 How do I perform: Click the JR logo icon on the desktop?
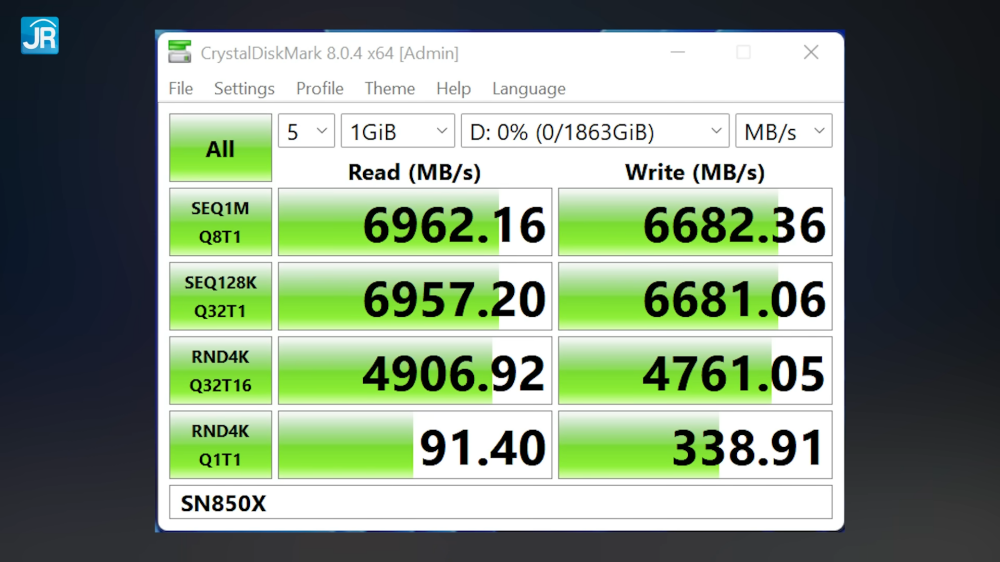pos(40,35)
